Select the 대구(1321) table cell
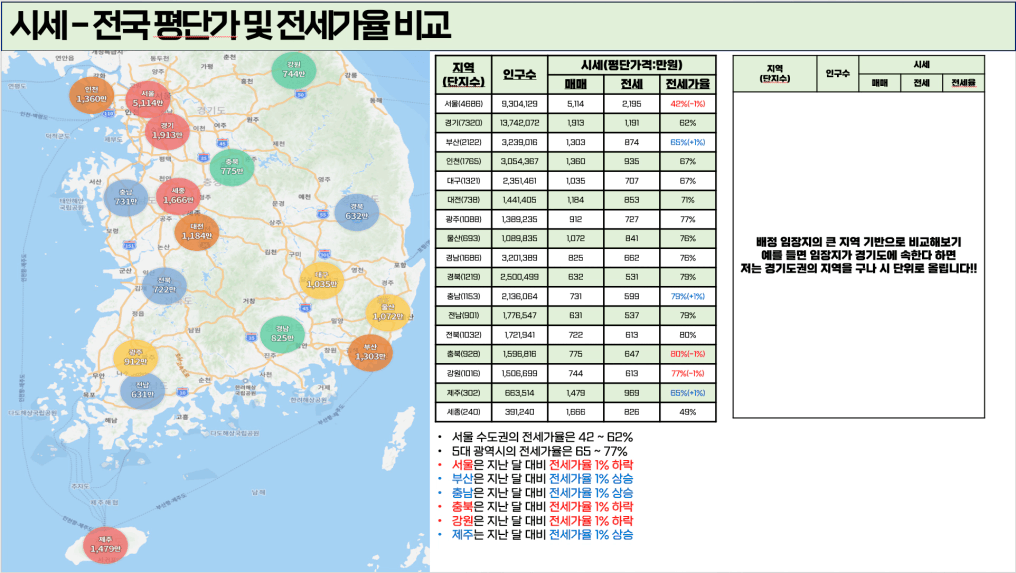This screenshot has height=573, width=1016. point(463,181)
